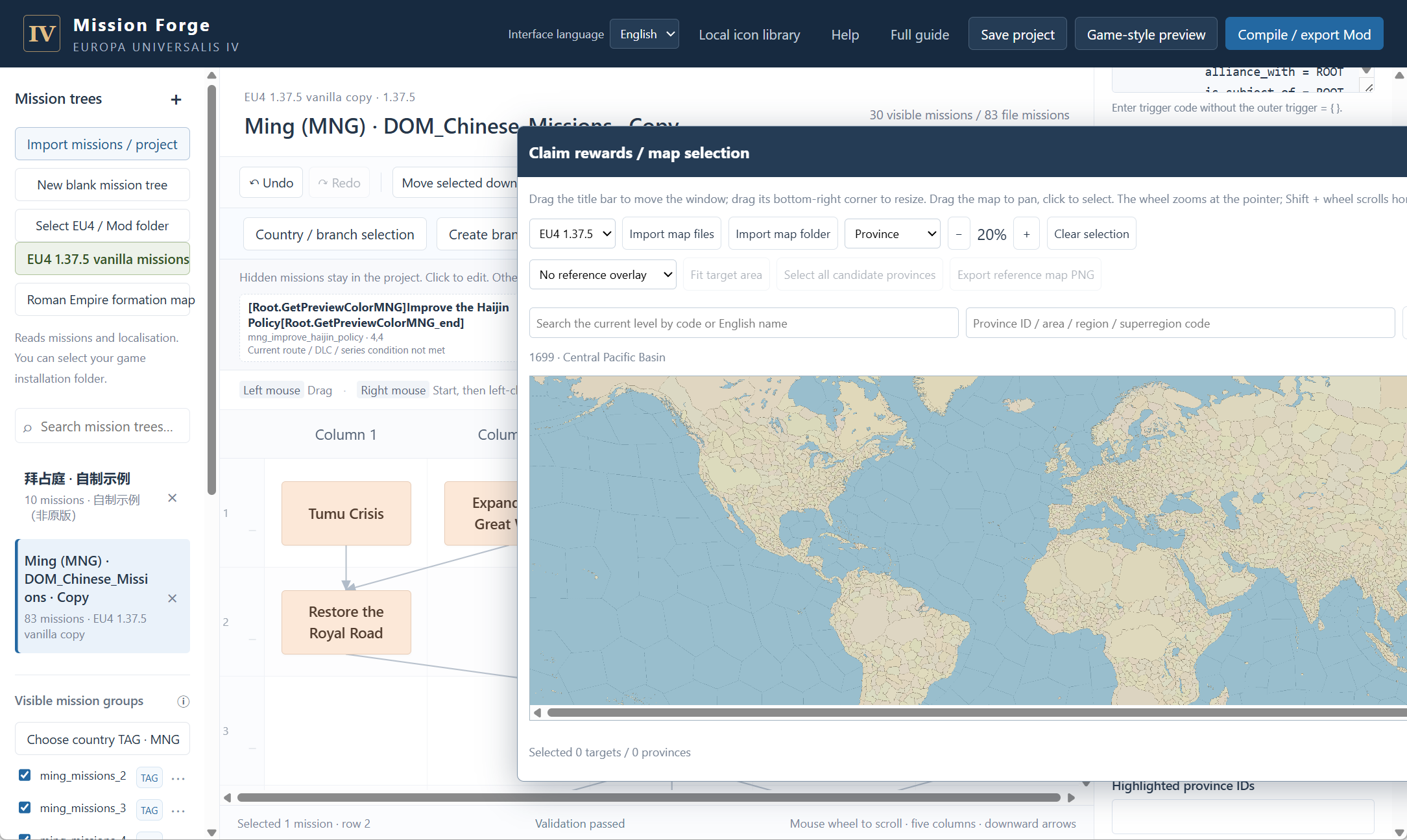The width and height of the screenshot is (1407, 840).
Task: Click Save project
Action: coord(1017,34)
